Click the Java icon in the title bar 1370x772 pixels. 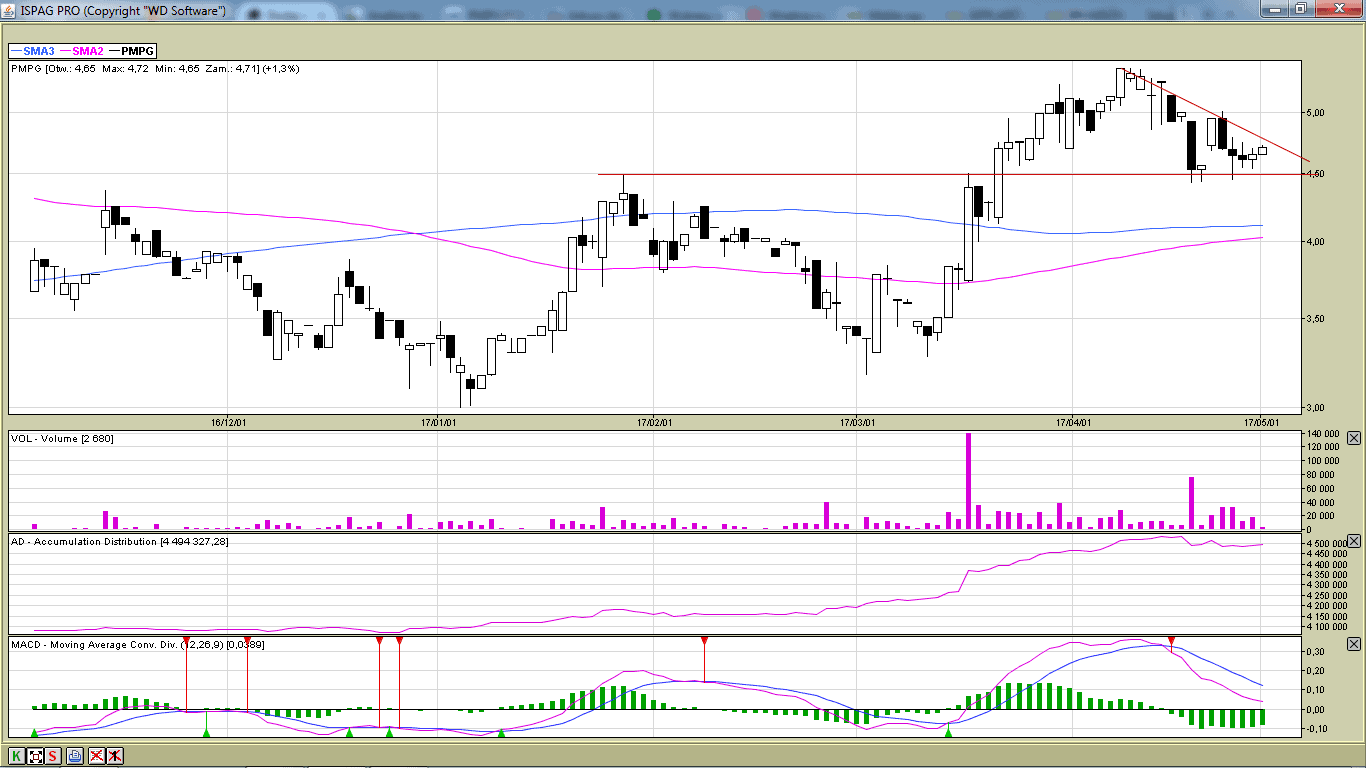(9, 10)
